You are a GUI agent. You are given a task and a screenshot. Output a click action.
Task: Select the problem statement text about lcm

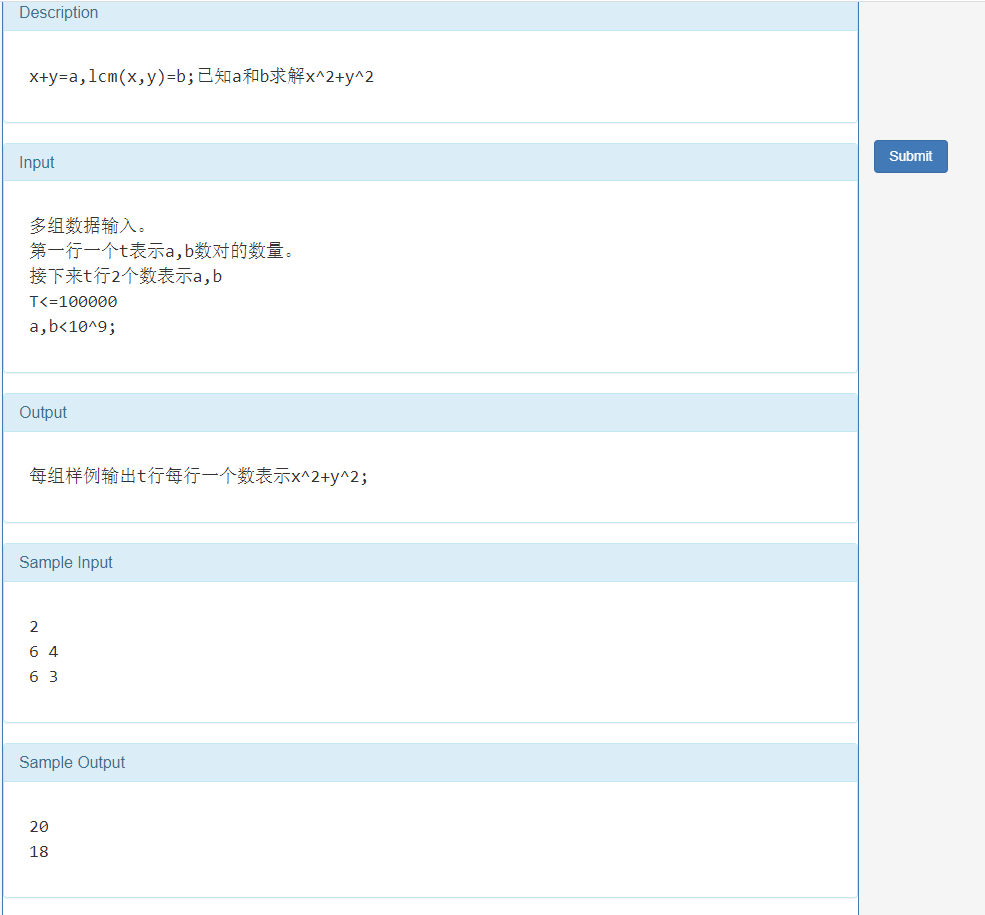(201, 76)
